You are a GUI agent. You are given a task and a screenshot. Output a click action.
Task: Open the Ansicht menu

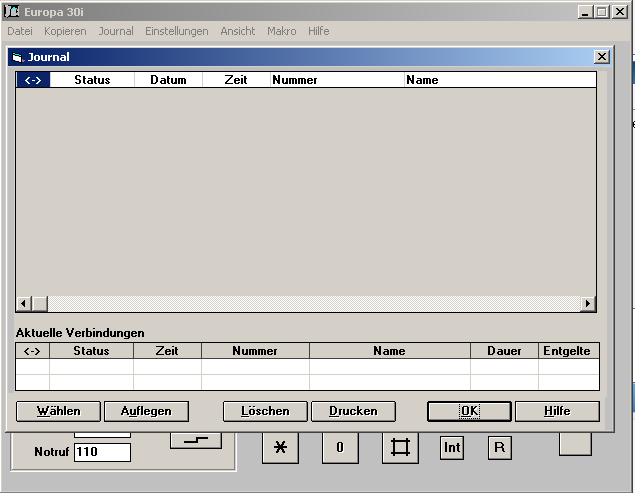[x=238, y=31]
